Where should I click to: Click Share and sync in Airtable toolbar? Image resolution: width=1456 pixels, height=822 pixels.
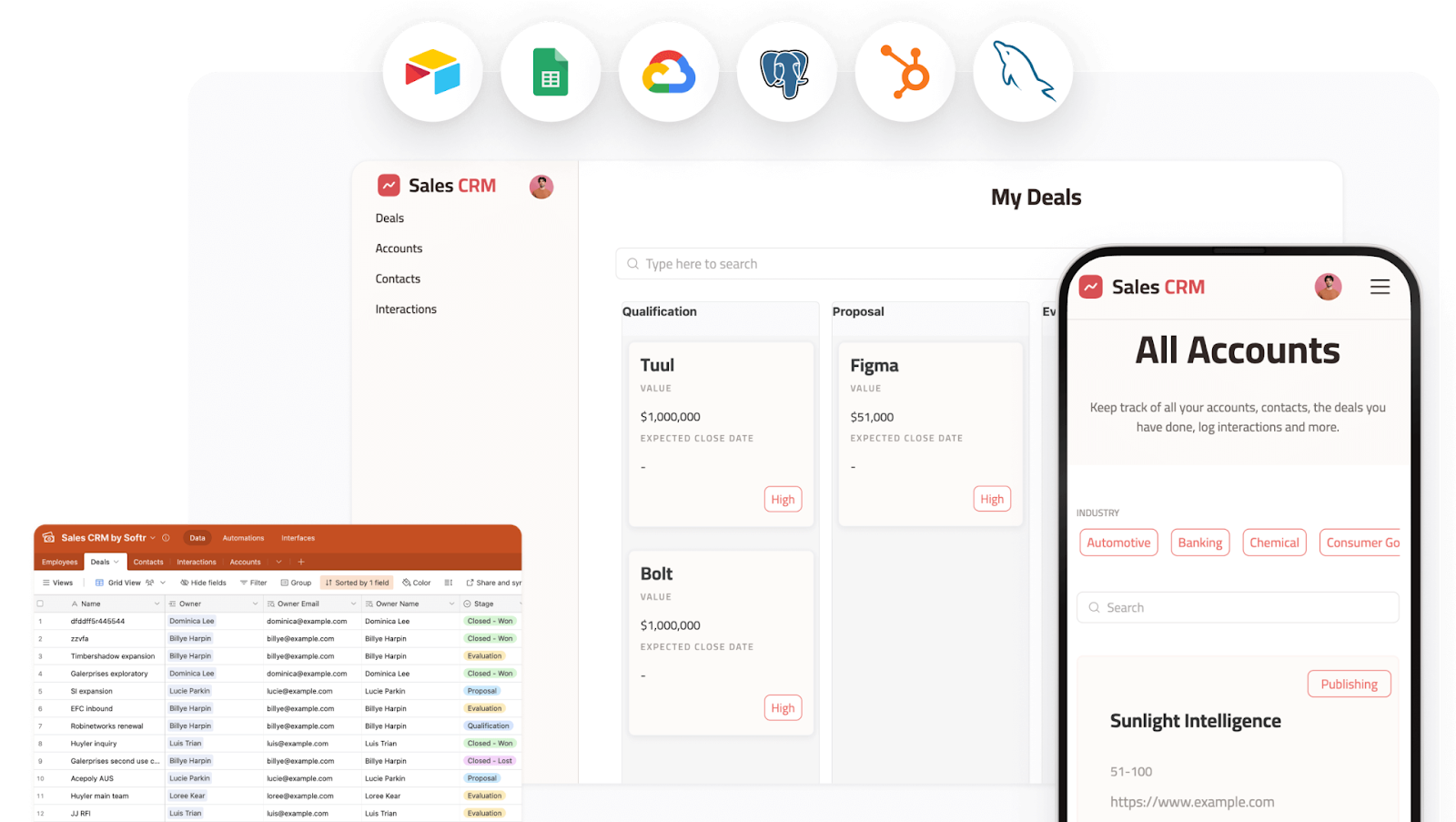coord(494,583)
